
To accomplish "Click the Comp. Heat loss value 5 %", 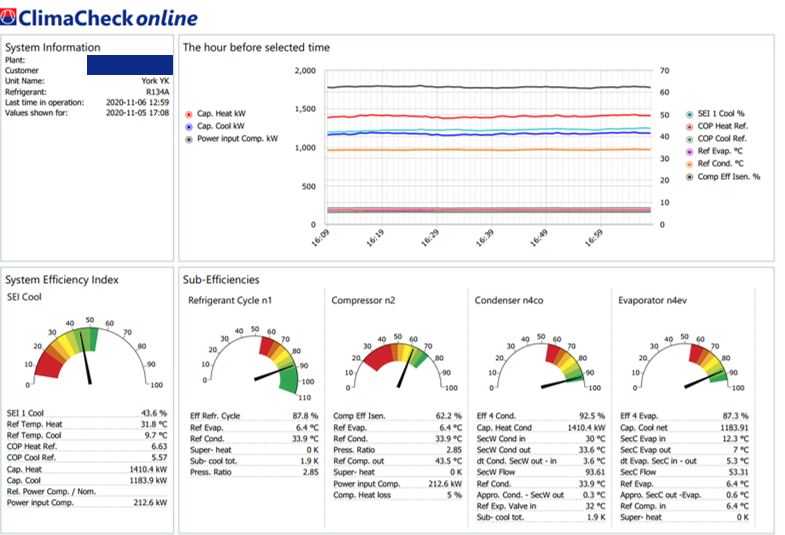I will (455, 495).
